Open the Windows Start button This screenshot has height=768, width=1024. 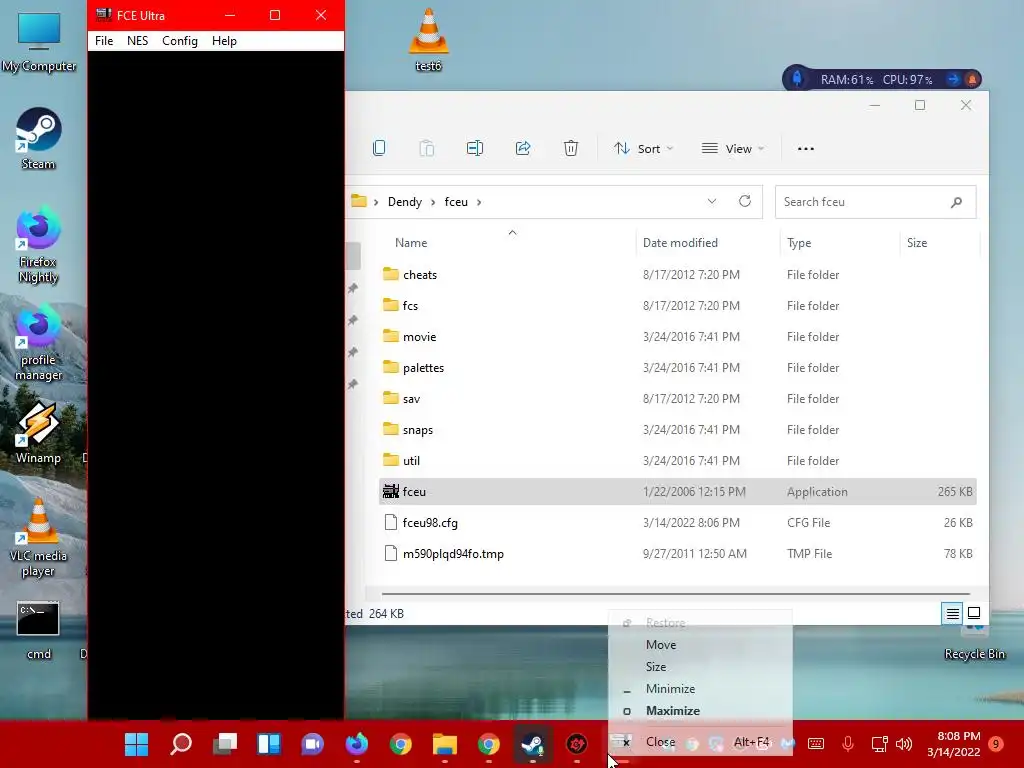tap(136, 744)
